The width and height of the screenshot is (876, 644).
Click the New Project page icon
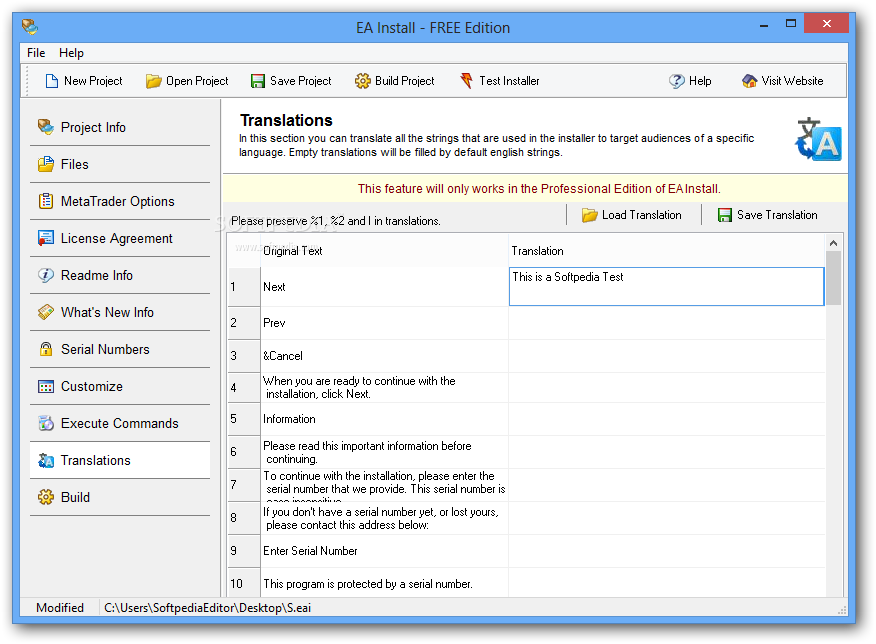[x=51, y=81]
